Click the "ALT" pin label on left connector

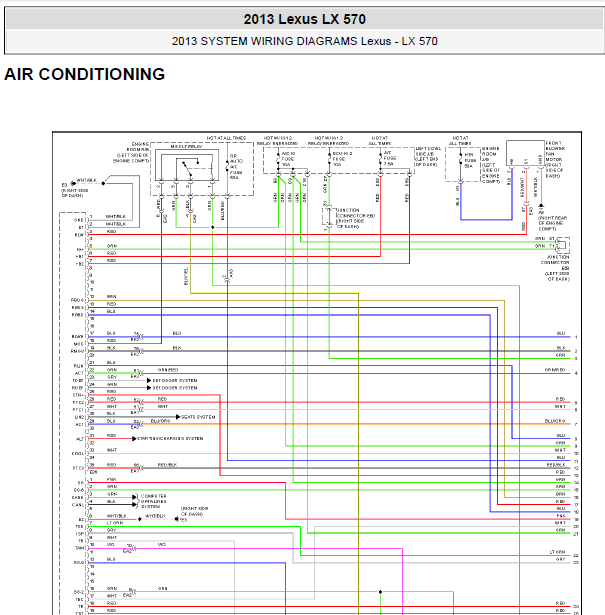80,439
